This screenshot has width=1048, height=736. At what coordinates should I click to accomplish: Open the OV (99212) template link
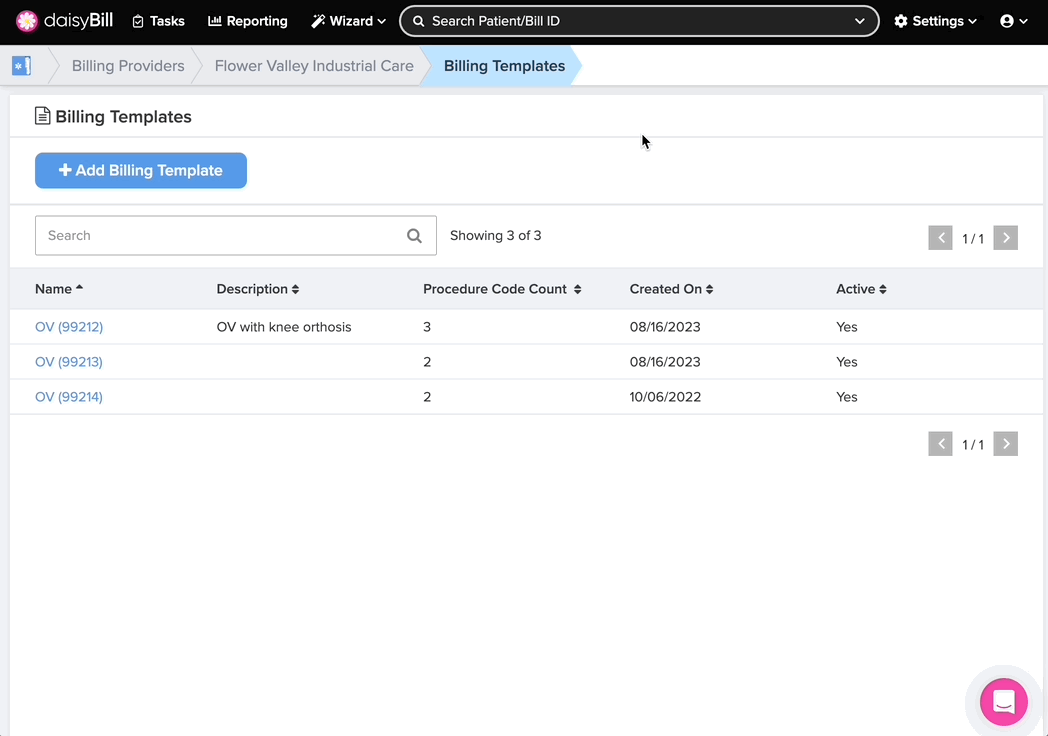(x=69, y=327)
